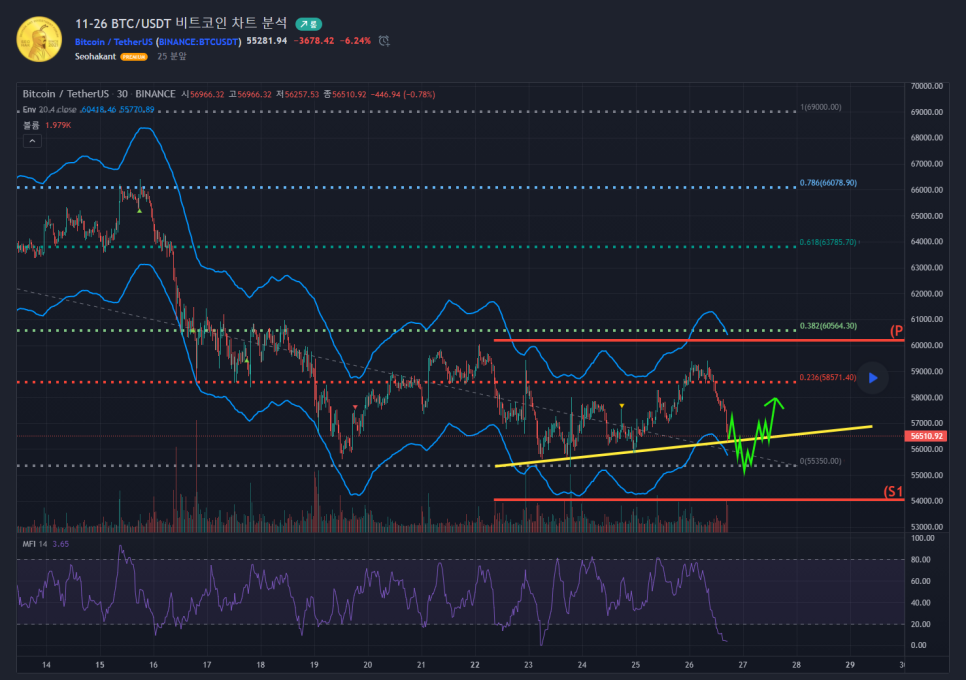Click the green Long badge next to title
Image resolution: width=966 pixels, height=680 pixels.
tap(308, 23)
